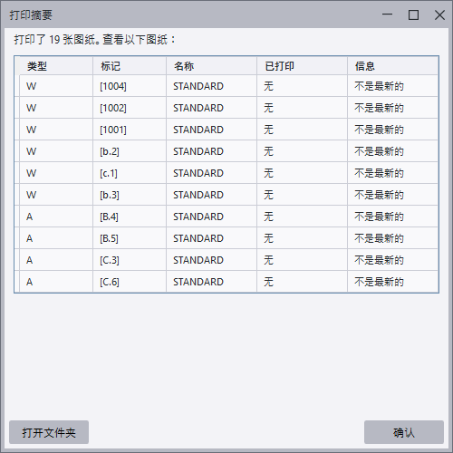Sort by the 标记 column header
The width and height of the screenshot is (453, 453).
click(129, 66)
